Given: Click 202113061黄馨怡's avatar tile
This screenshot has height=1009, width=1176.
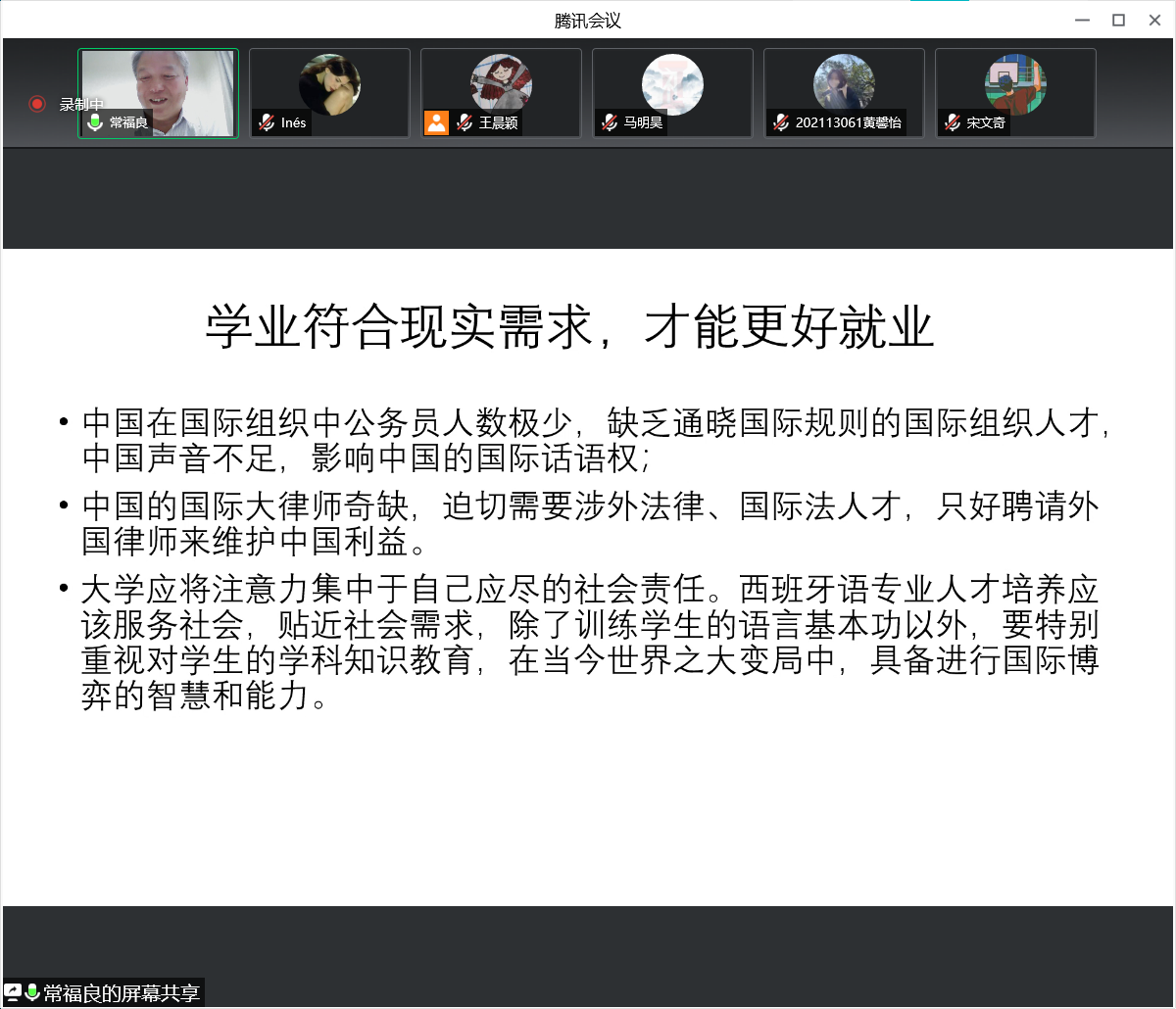Looking at the screenshot, I should (844, 84).
